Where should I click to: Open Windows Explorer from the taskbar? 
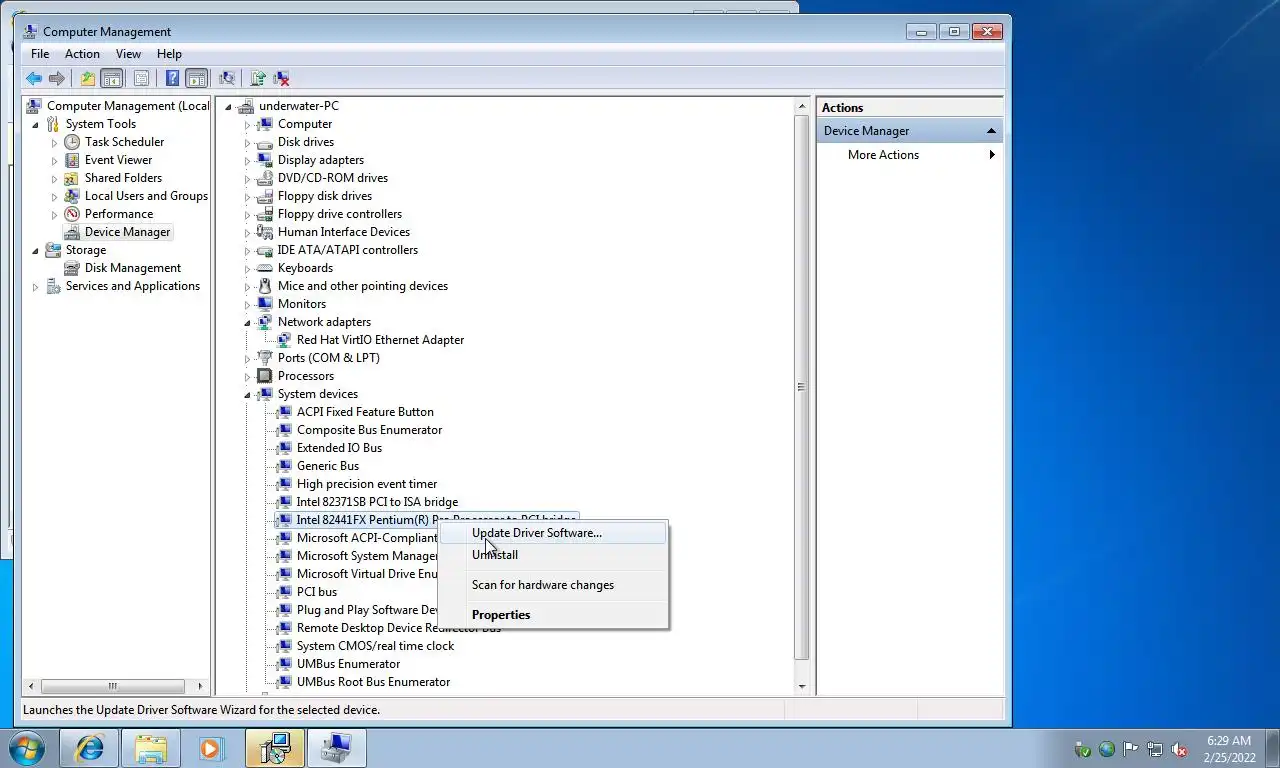151,748
